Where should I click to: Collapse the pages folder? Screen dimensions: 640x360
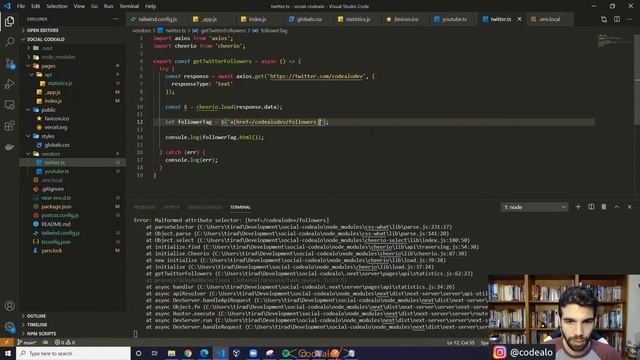48,66
